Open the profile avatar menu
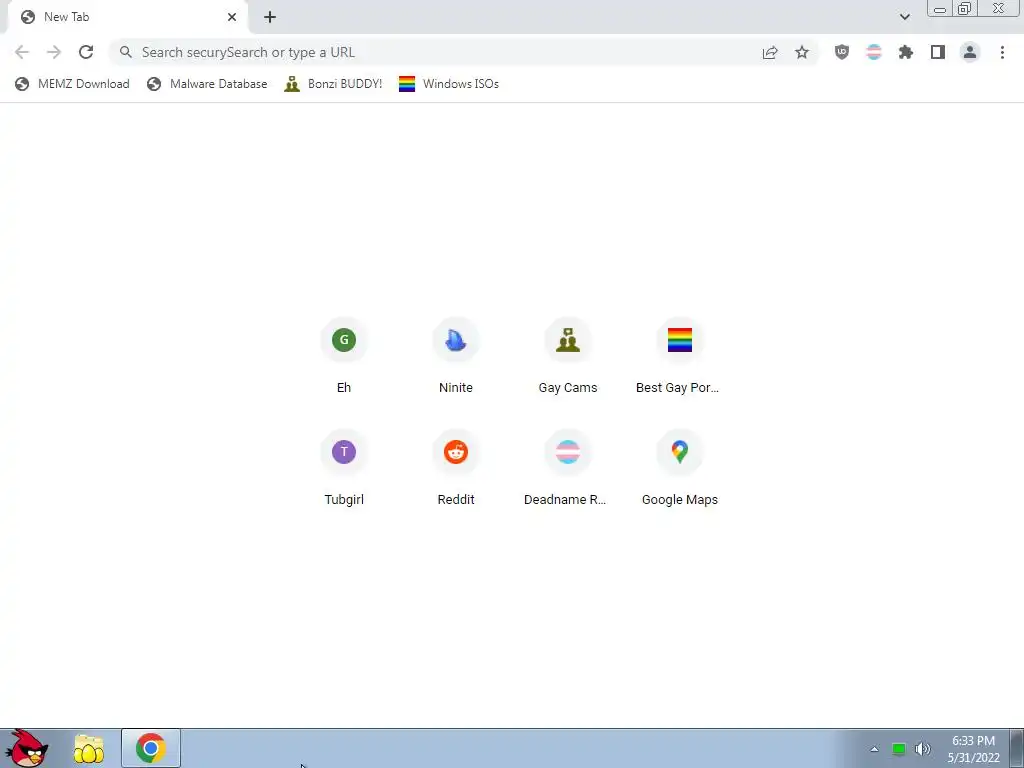The width and height of the screenshot is (1024, 768). click(x=970, y=52)
